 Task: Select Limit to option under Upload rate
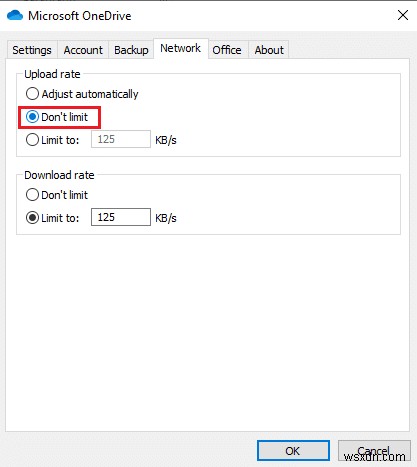[x=52, y=140]
